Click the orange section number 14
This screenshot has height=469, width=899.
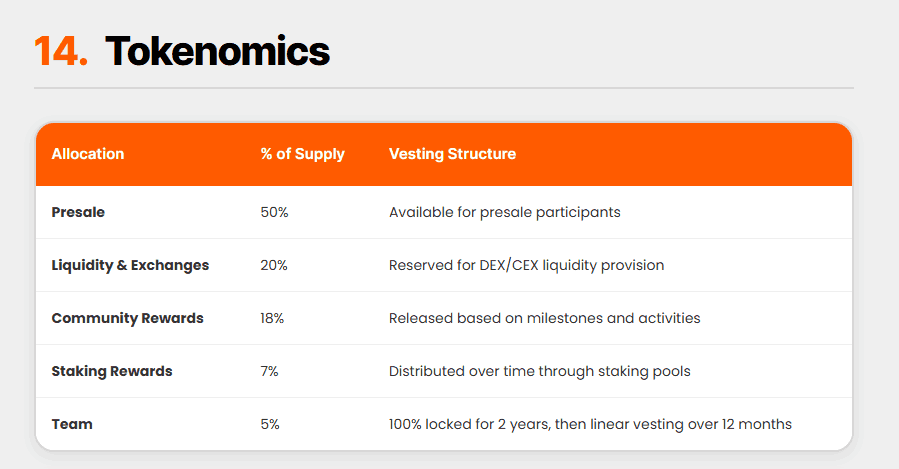(61, 51)
